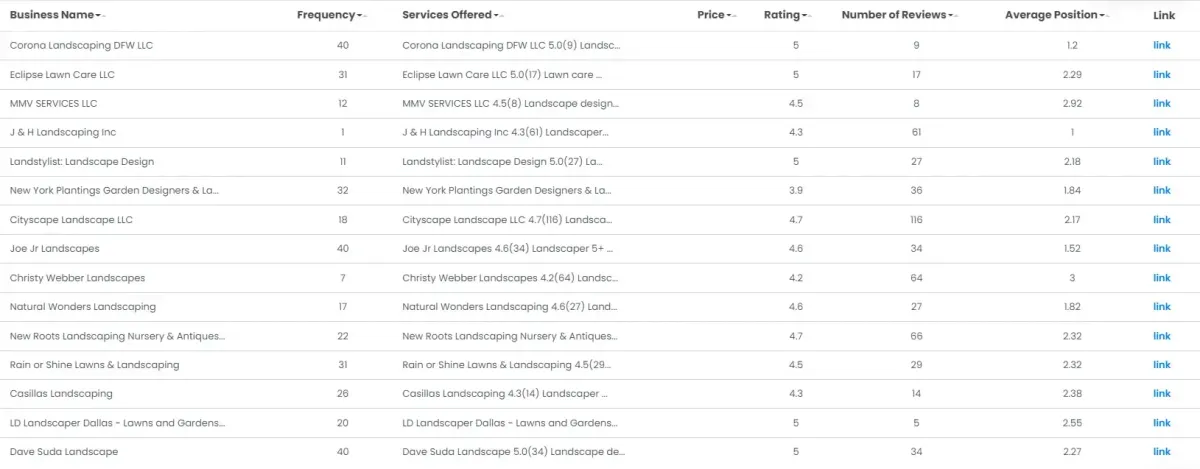
Task: Sort by Number of Reviews header
Action: 894,15
